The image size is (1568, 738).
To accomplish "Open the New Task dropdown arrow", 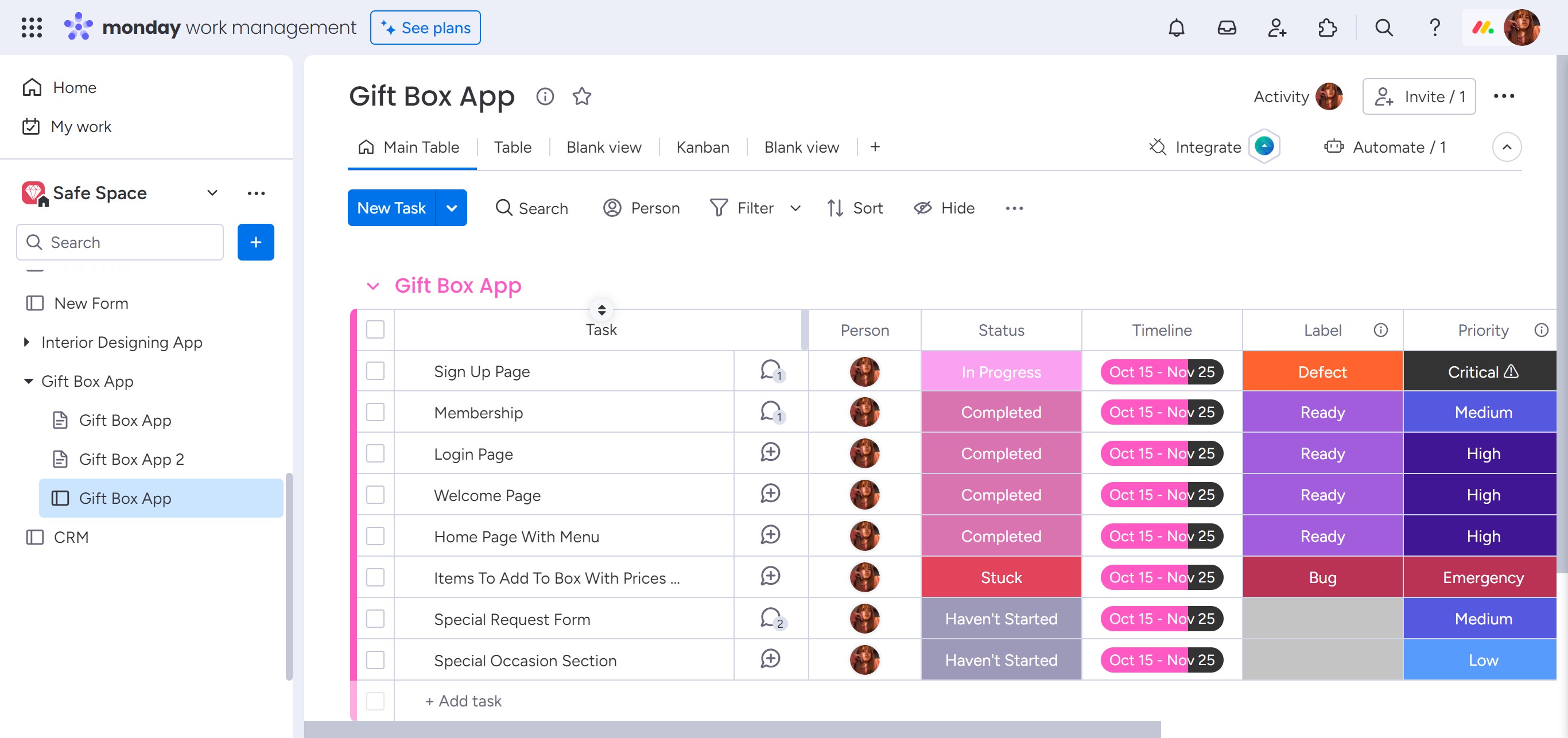I will [452, 208].
